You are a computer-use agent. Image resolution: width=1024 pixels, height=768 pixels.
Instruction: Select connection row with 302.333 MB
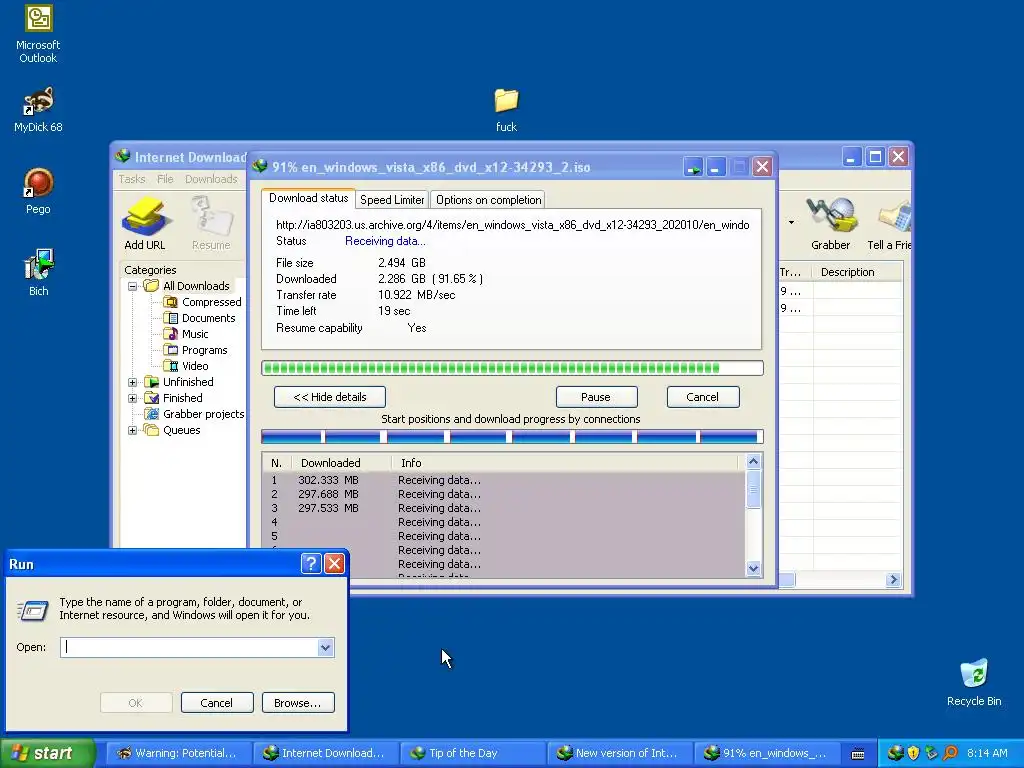coord(503,480)
